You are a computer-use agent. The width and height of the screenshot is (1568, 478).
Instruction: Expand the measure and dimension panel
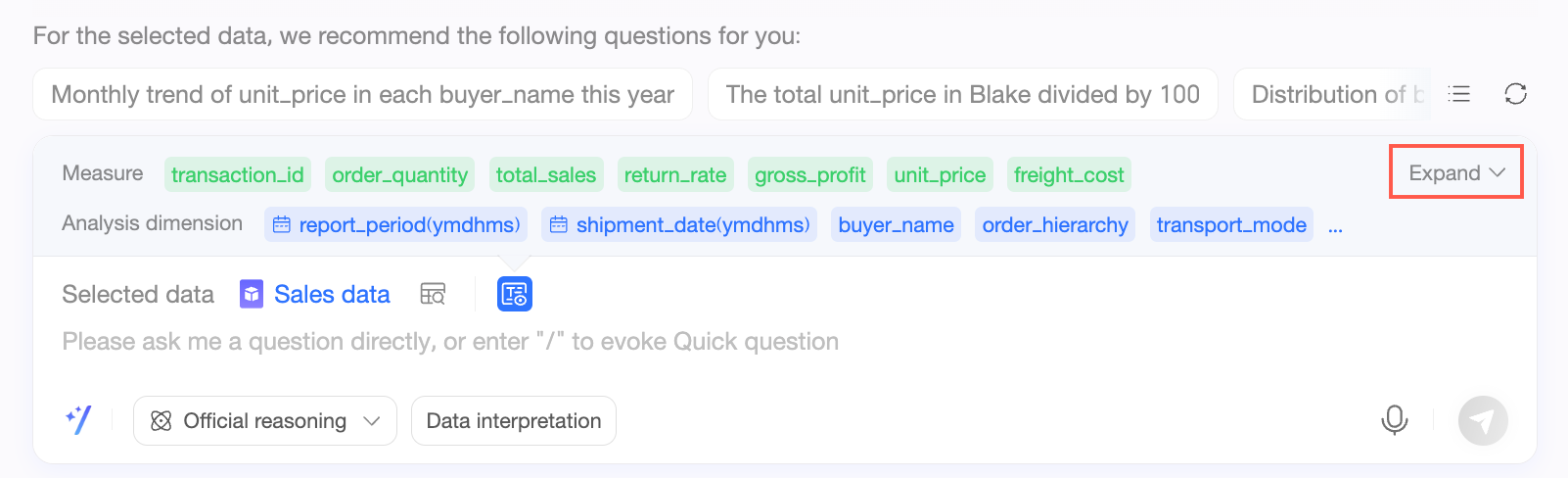coord(1455,172)
